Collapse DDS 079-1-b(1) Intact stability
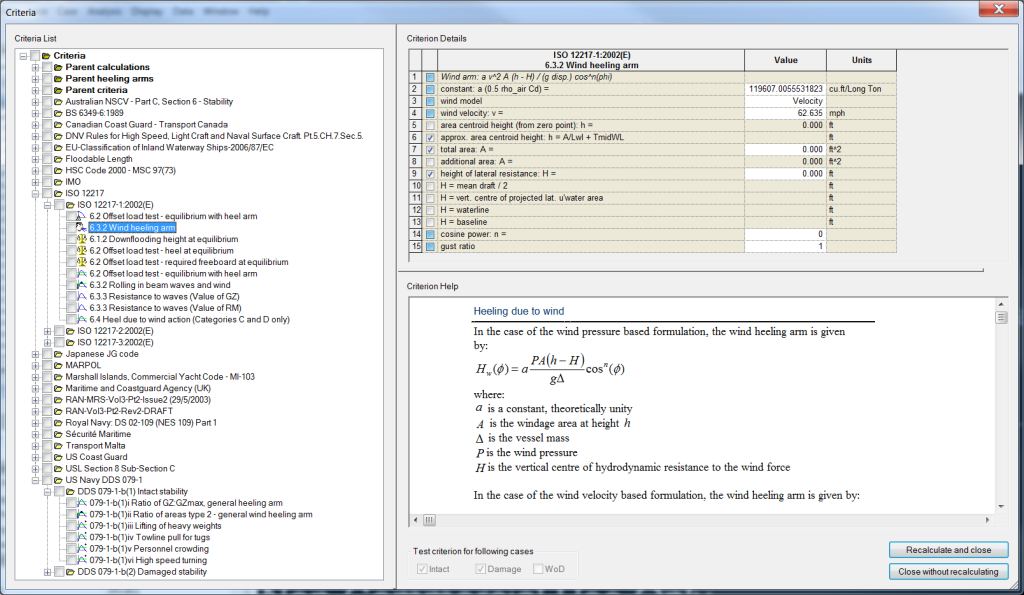1024x595 pixels. click(47, 492)
